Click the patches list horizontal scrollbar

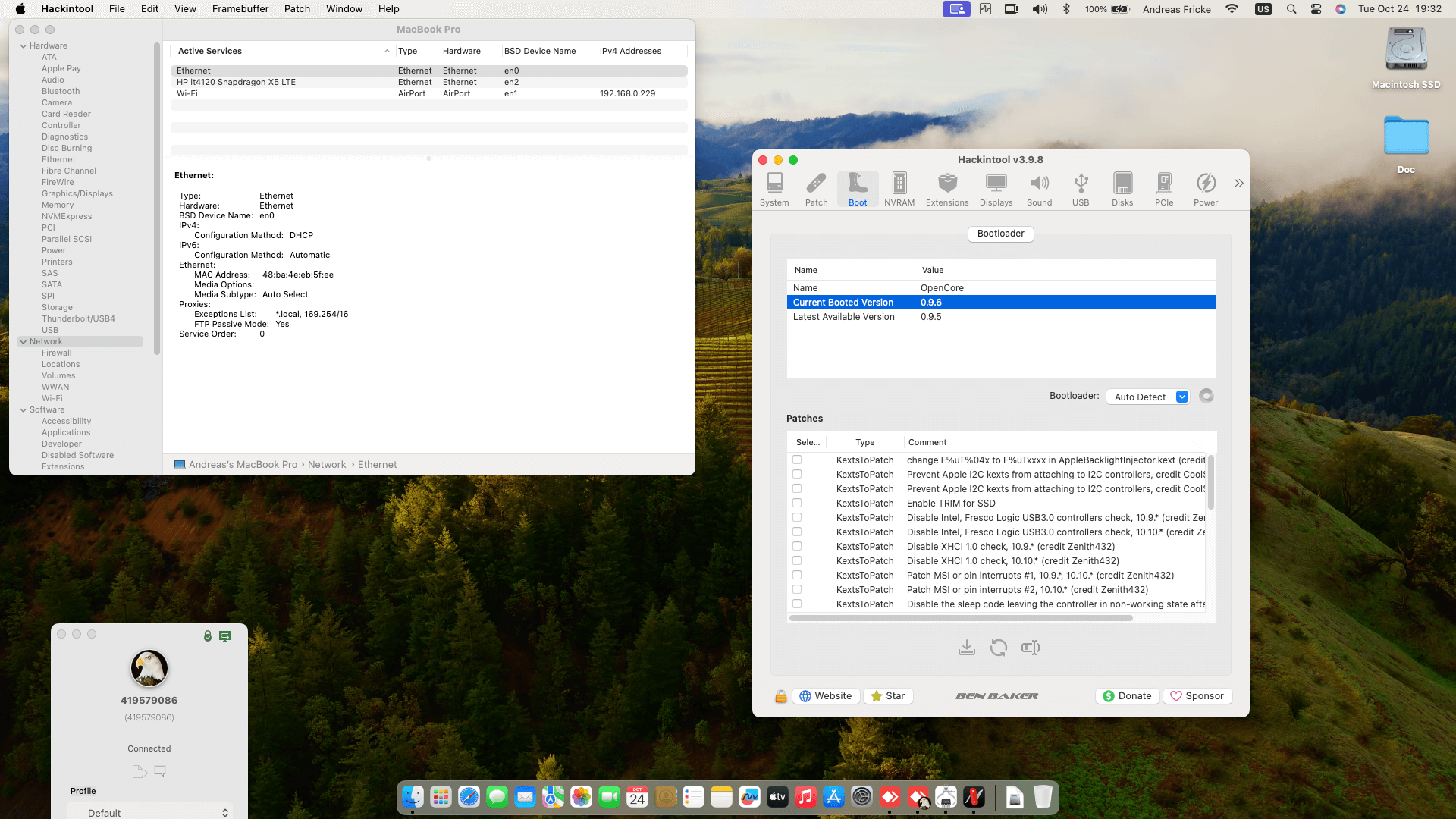coord(961,618)
